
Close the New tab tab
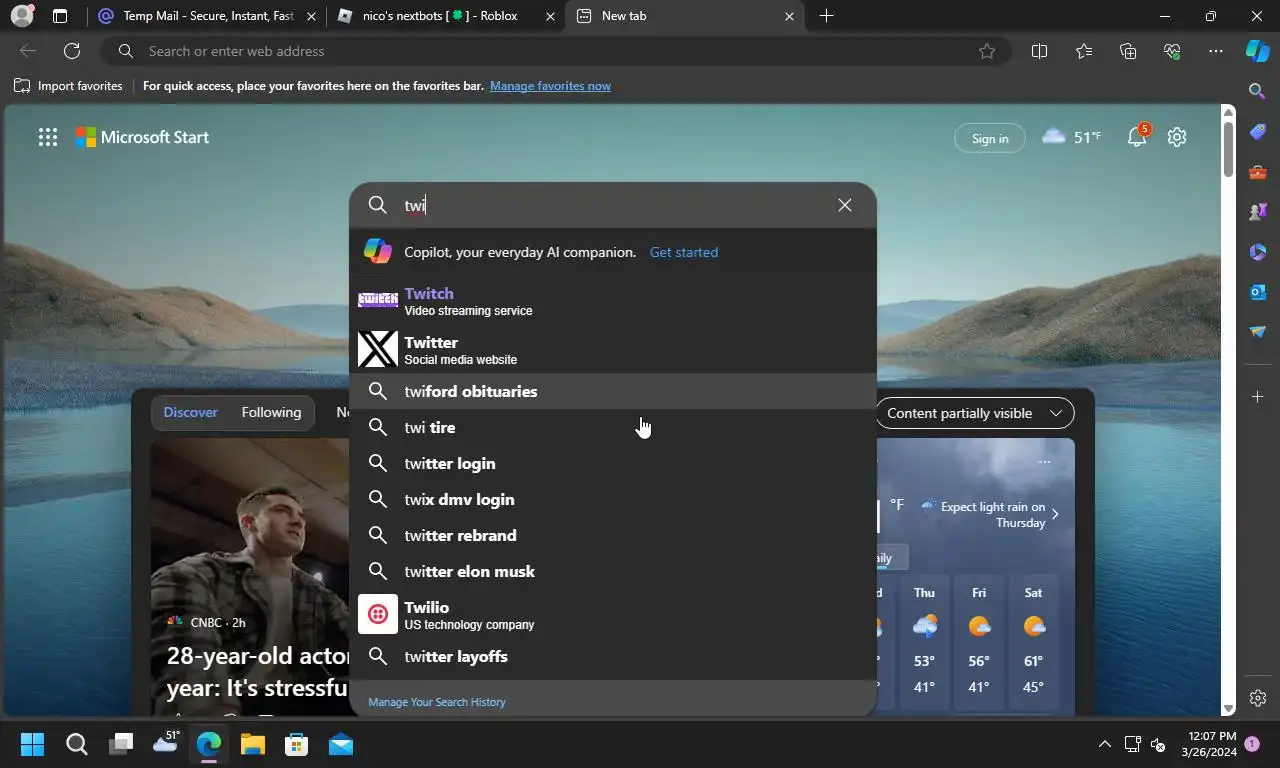790,16
